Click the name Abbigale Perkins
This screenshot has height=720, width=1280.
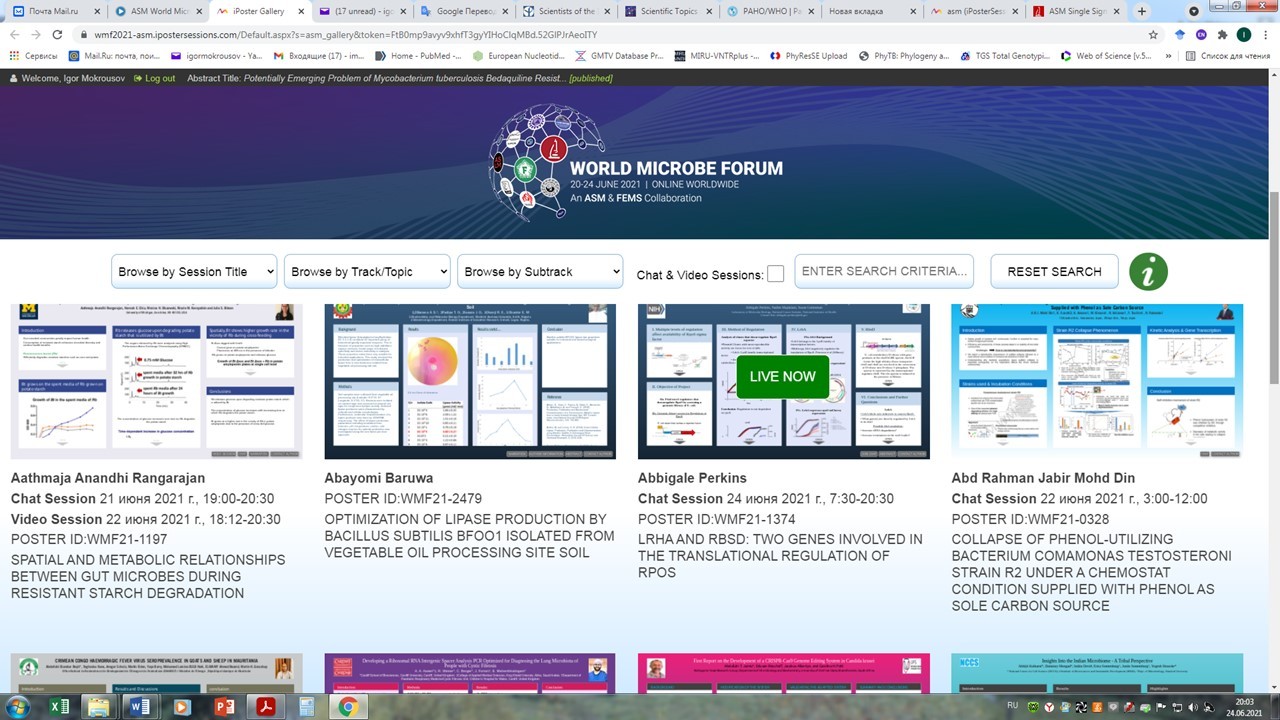pos(692,478)
